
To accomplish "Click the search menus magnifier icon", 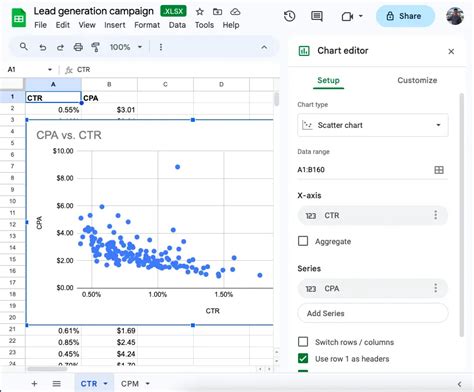I will [x=24, y=47].
